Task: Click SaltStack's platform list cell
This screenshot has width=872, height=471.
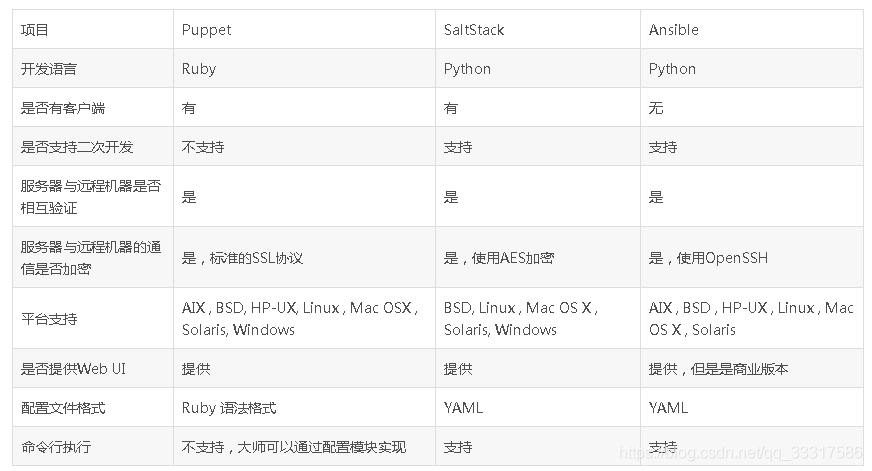Action: [x=538, y=319]
